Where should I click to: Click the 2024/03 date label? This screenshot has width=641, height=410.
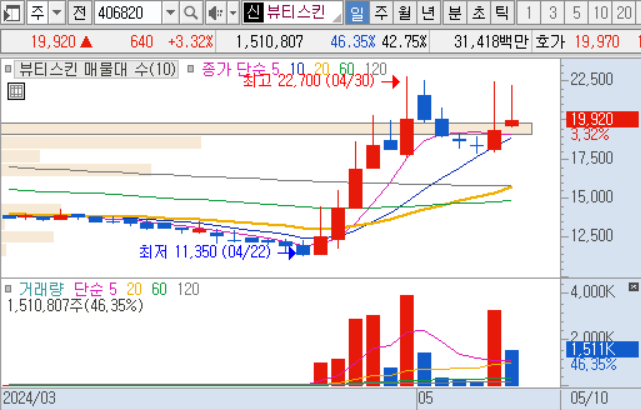point(29,398)
